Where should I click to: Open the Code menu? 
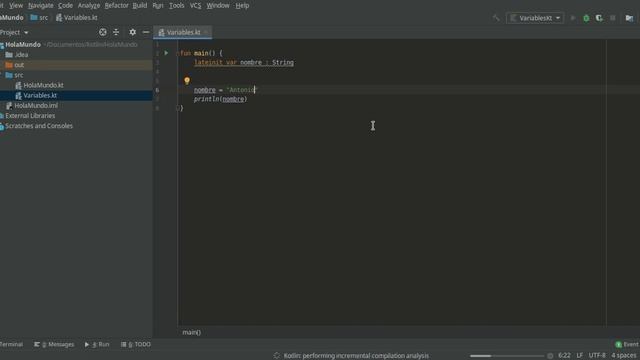pos(65,5)
